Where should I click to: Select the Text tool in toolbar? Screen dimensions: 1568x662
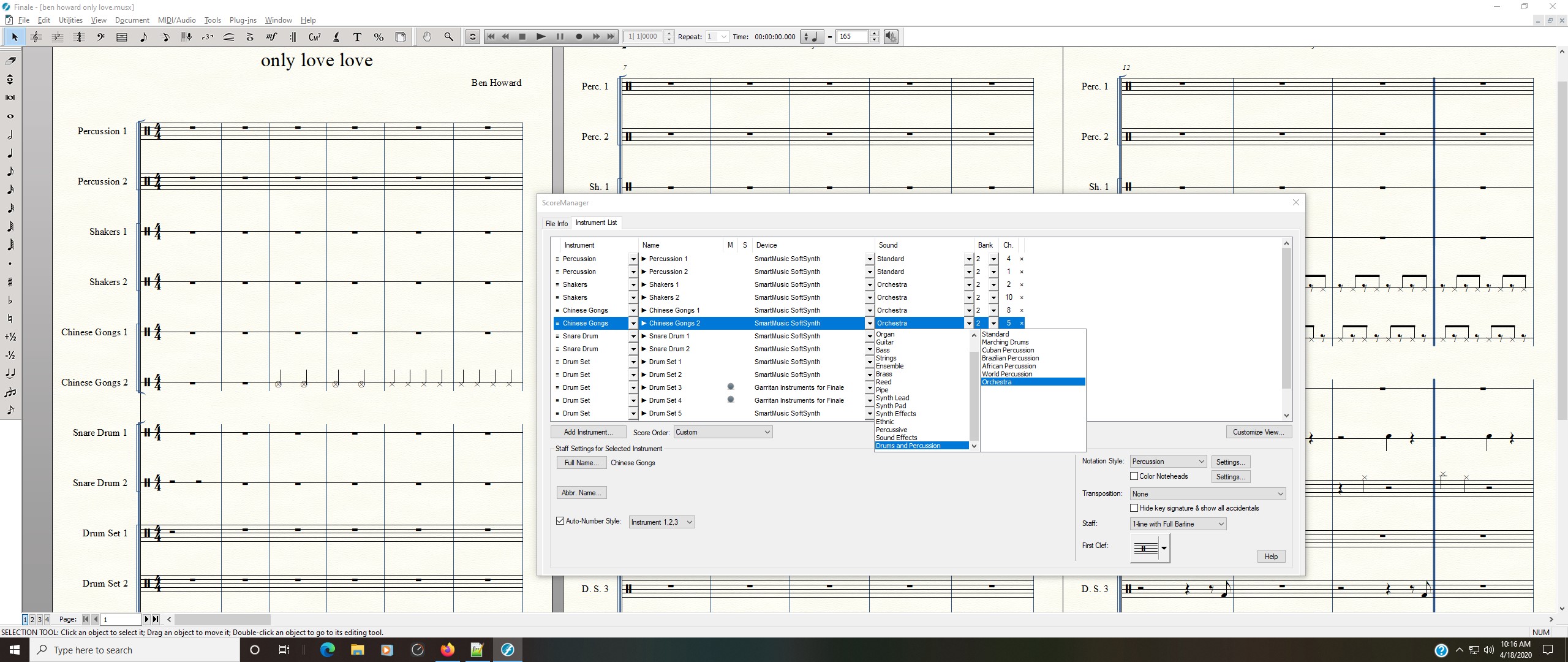[x=357, y=37]
